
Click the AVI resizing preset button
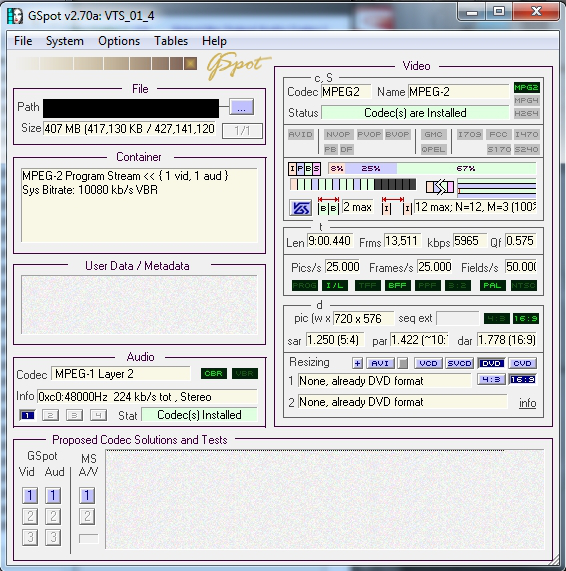click(380, 363)
